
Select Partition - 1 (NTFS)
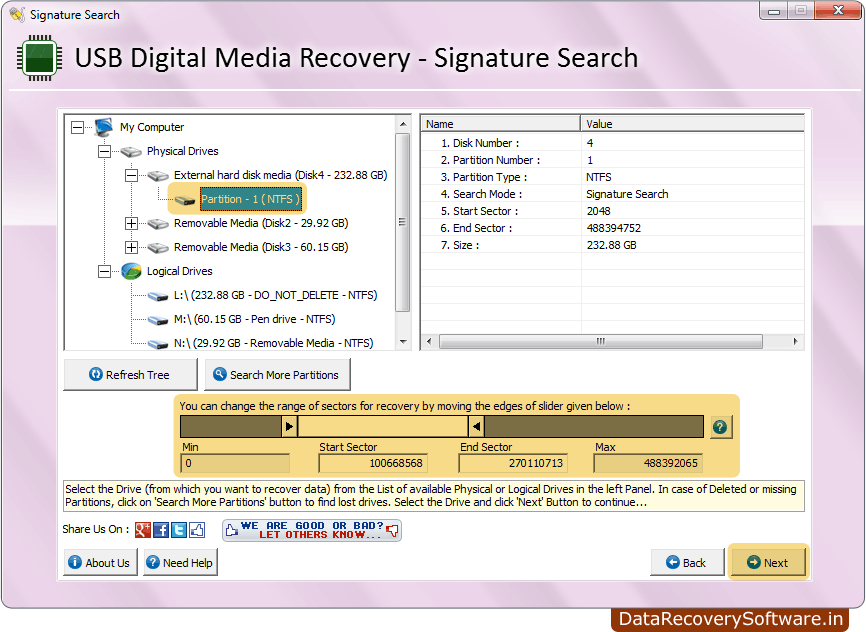coord(251,199)
